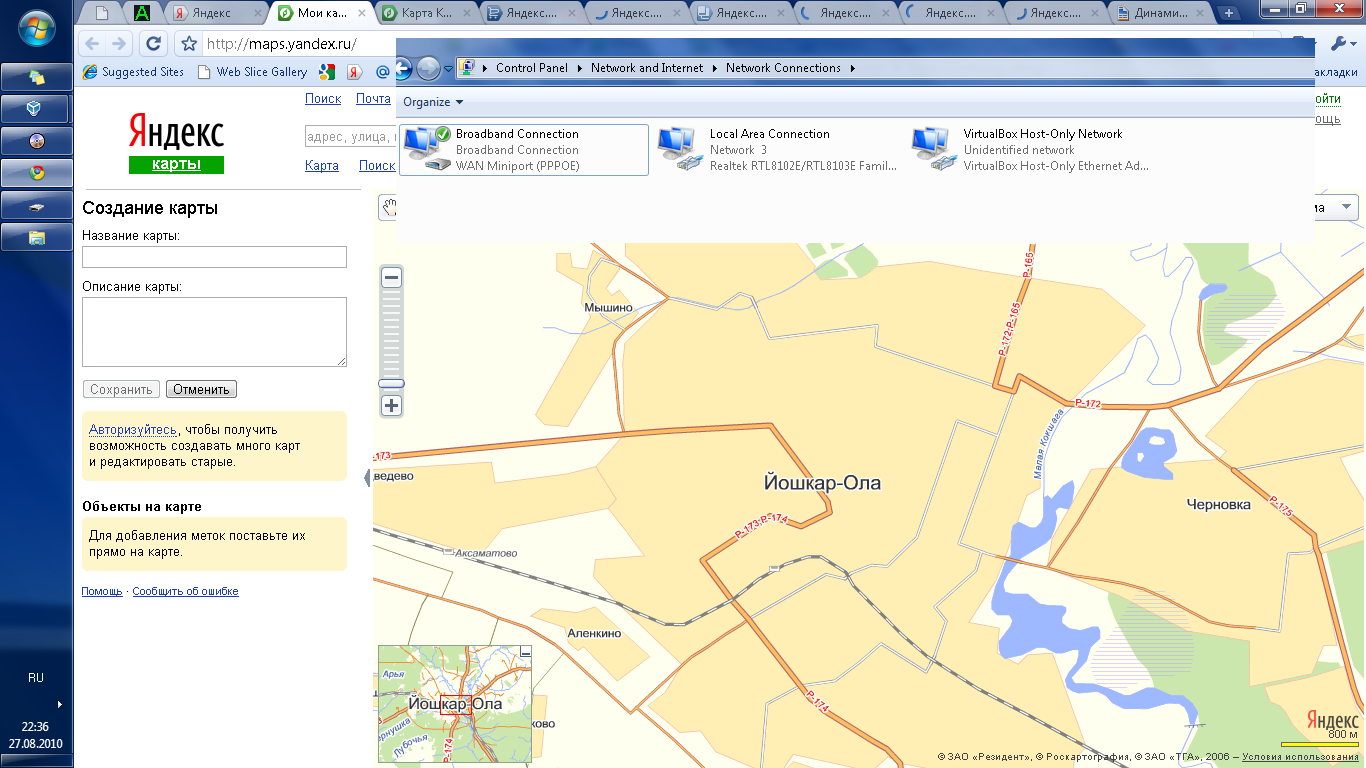Click the address search input field

pyautogui.click(x=350, y=137)
